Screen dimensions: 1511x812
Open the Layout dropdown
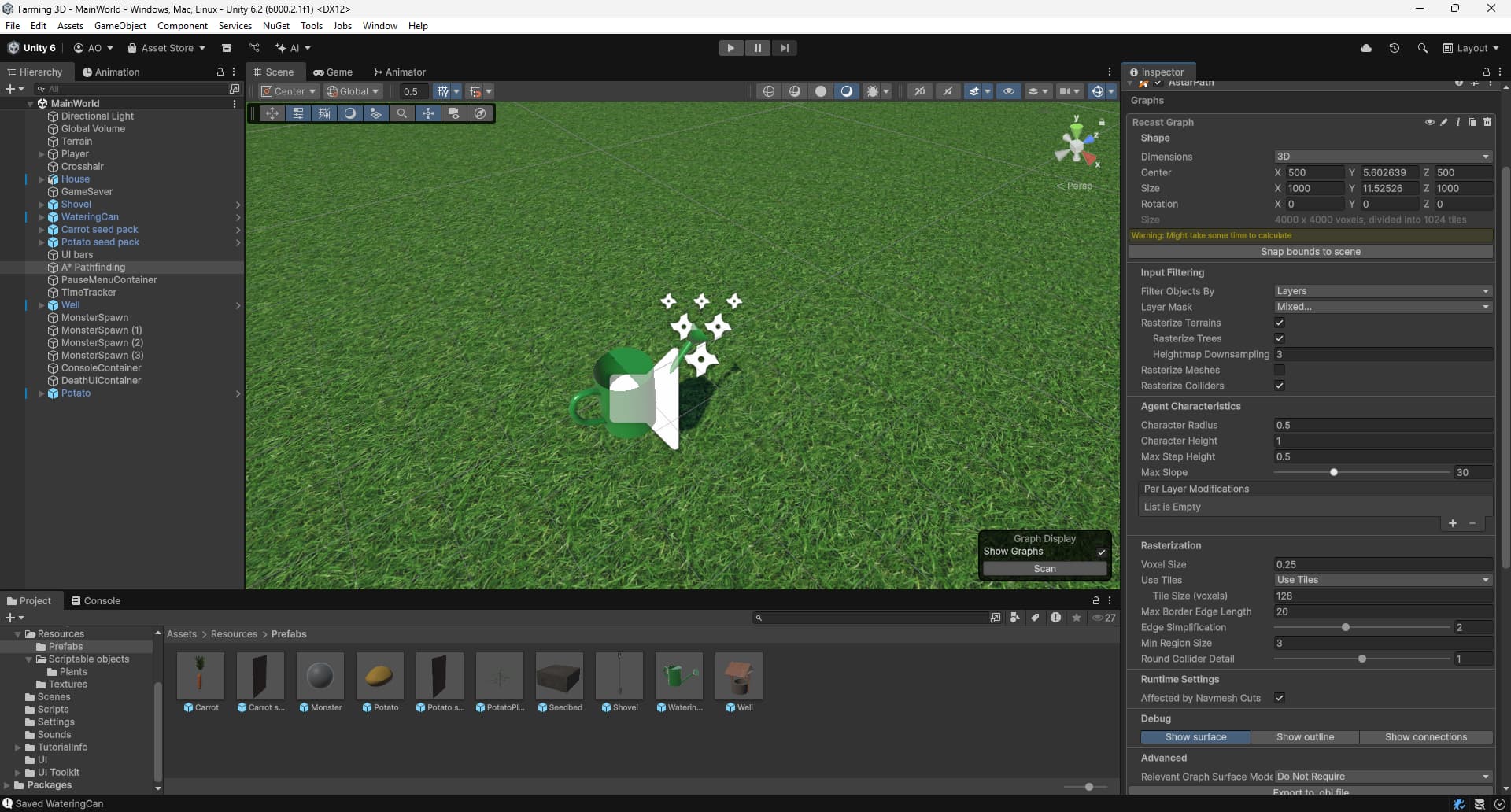[x=1471, y=48]
